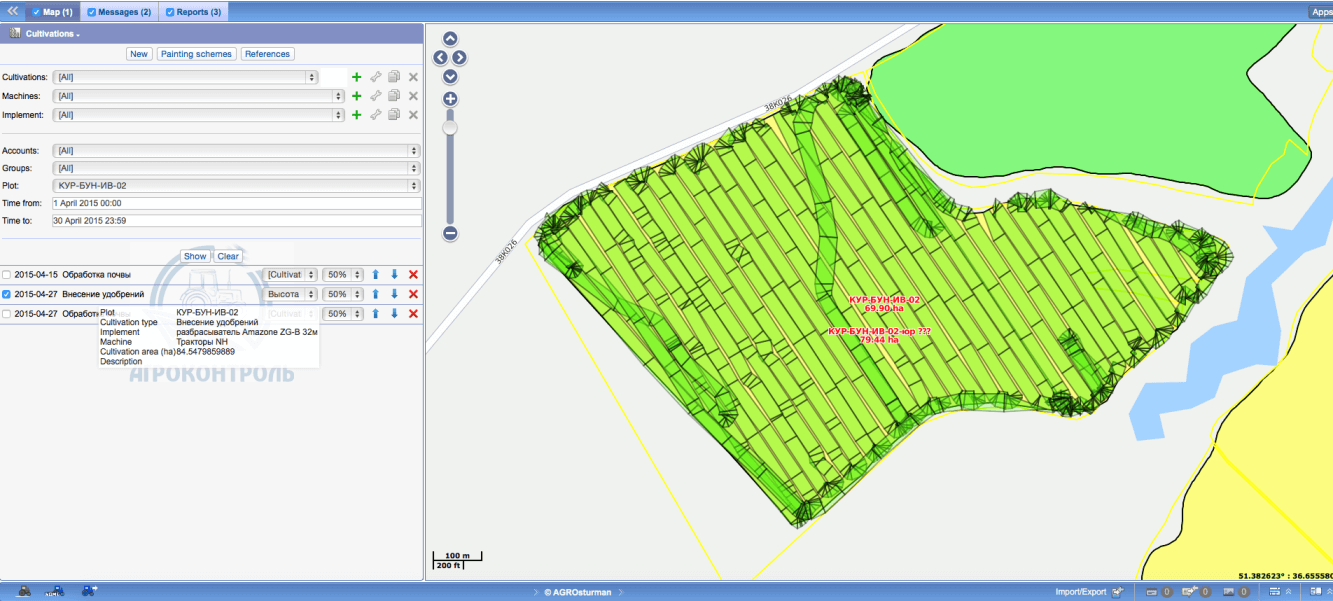1333x601 pixels.
Task: Switch to the Reports tab
Action: coord(193,12)
